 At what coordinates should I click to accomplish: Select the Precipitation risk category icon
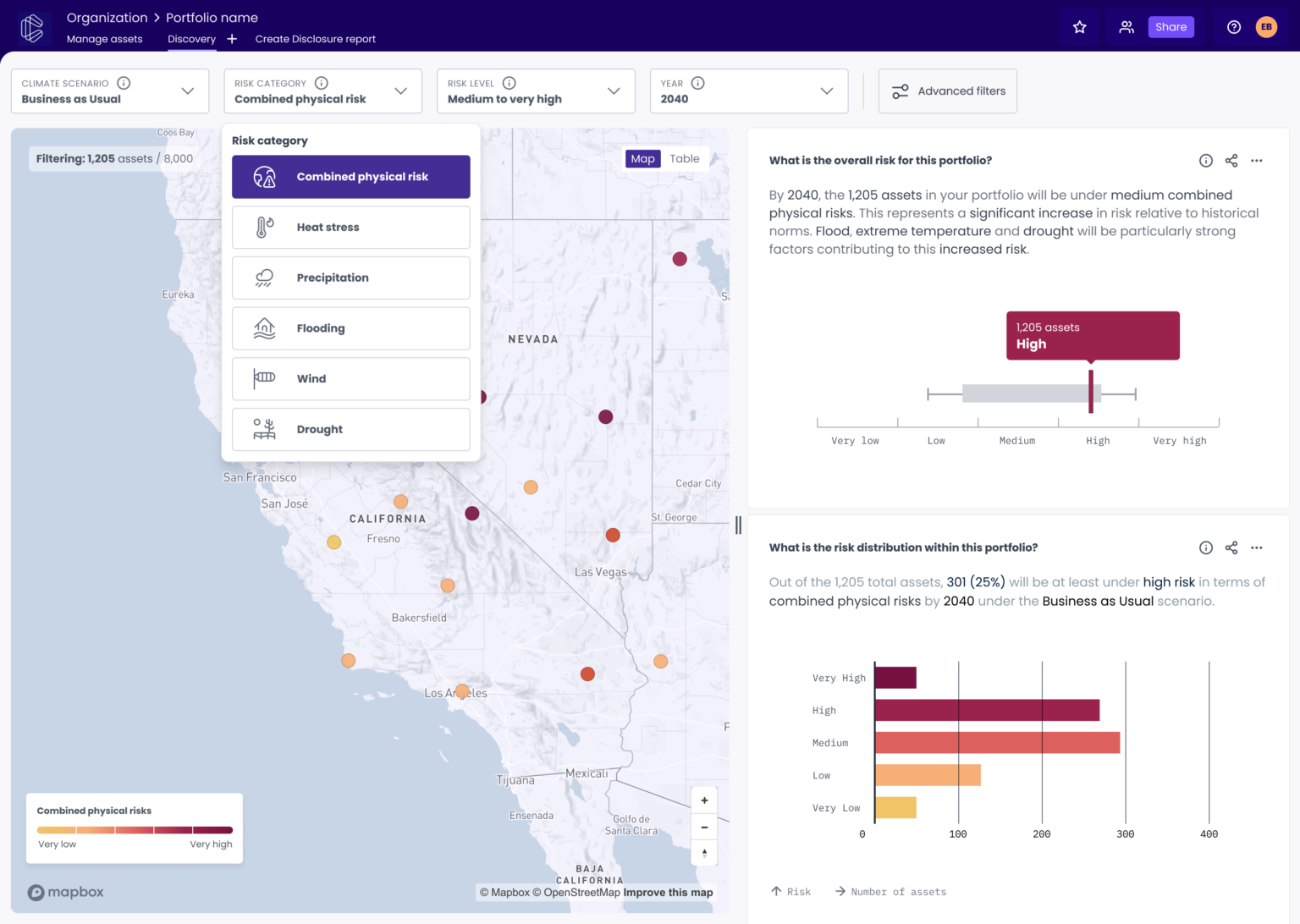(x=263, y=278)
